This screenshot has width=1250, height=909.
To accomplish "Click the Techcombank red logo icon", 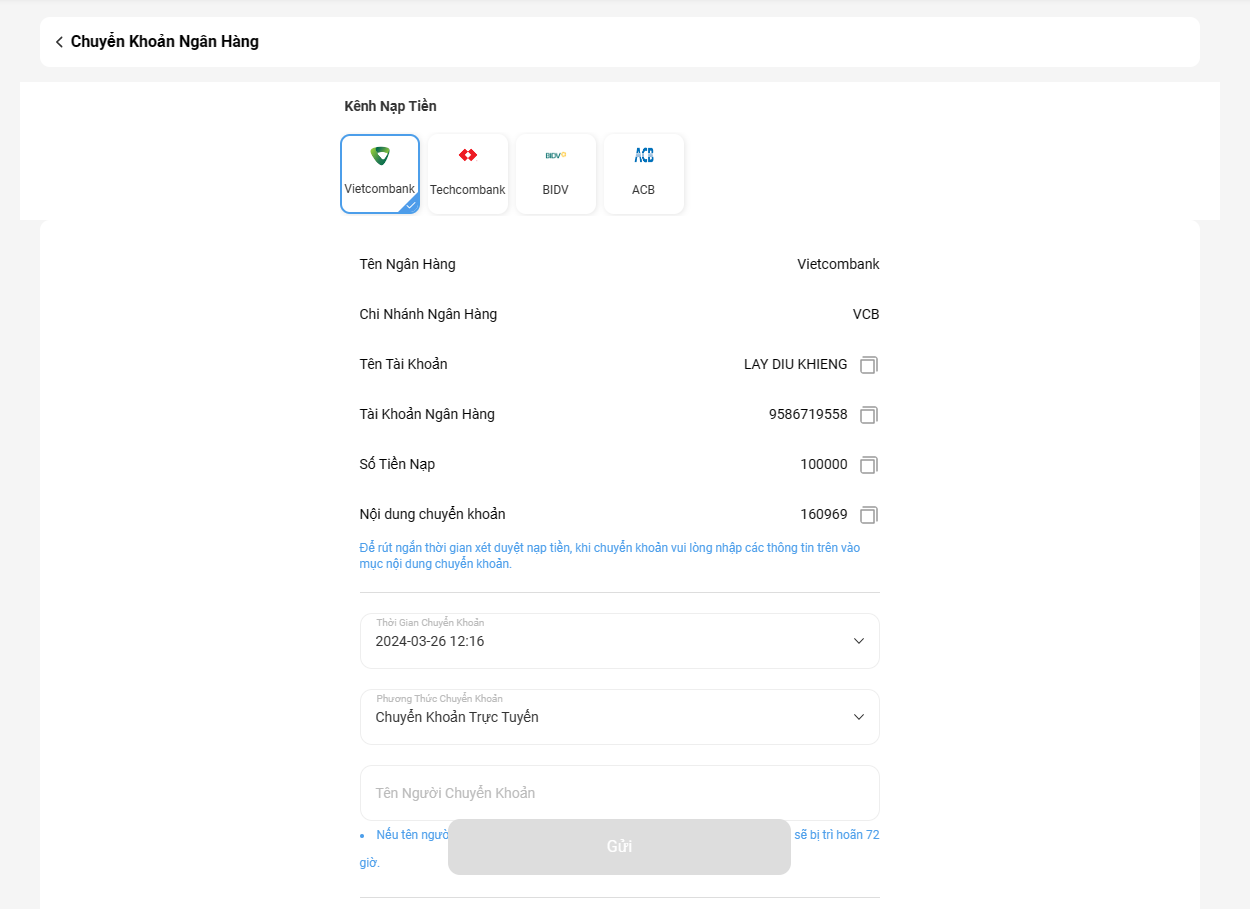I will [x=468, y=155].
